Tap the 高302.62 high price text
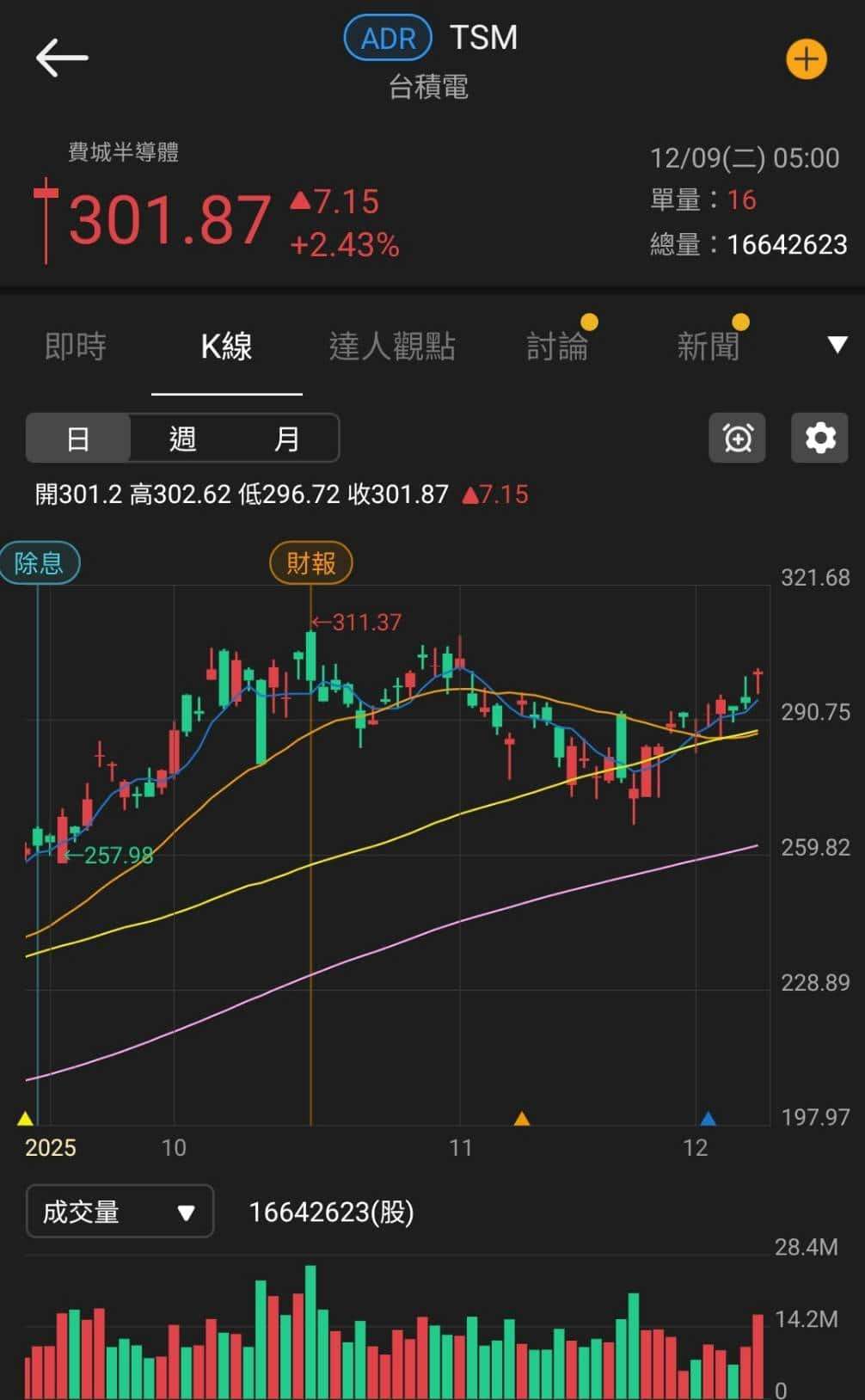The height and width of the screenshot is (1400, 865). (x=180, y=494)
